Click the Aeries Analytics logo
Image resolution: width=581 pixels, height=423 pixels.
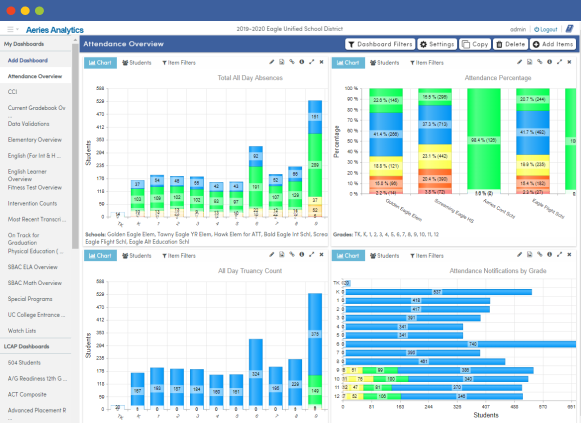[x=55, y=30]
